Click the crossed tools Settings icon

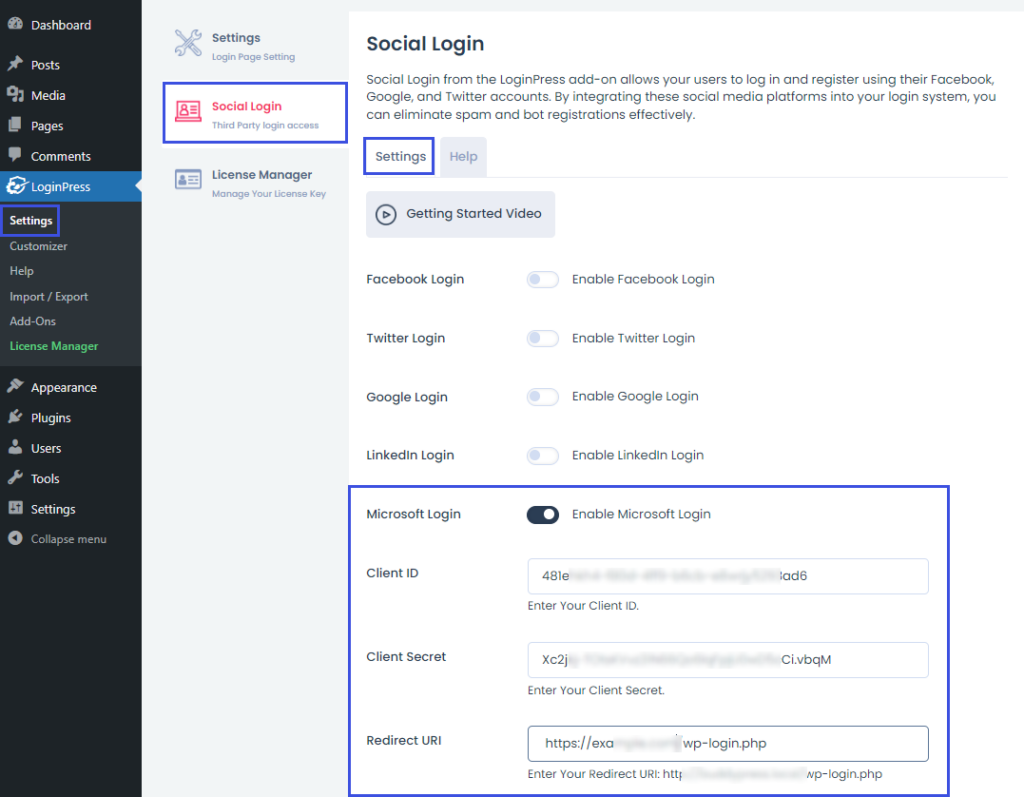188,43
